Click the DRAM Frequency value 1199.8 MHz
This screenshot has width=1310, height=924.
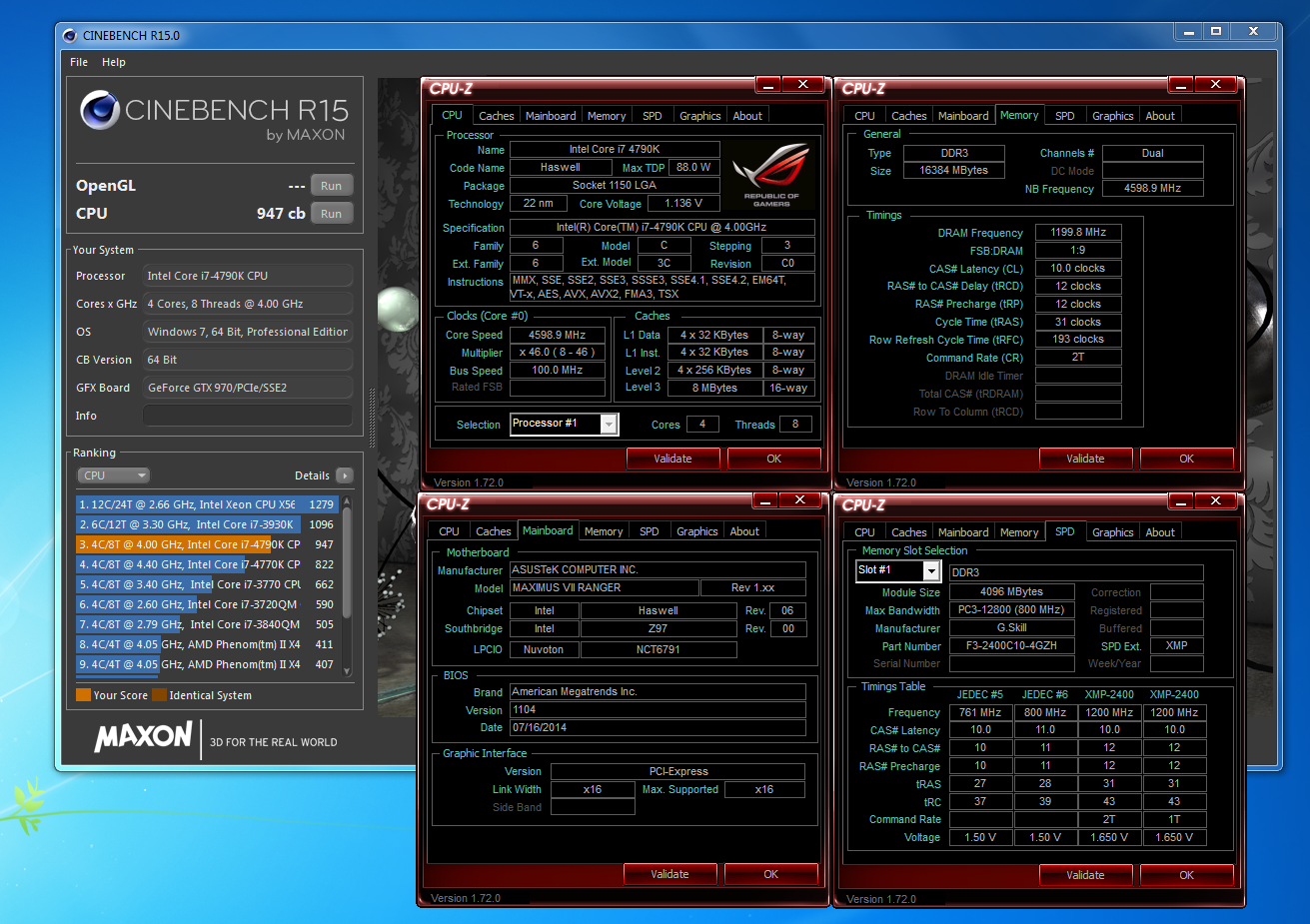click(1078, 232)
